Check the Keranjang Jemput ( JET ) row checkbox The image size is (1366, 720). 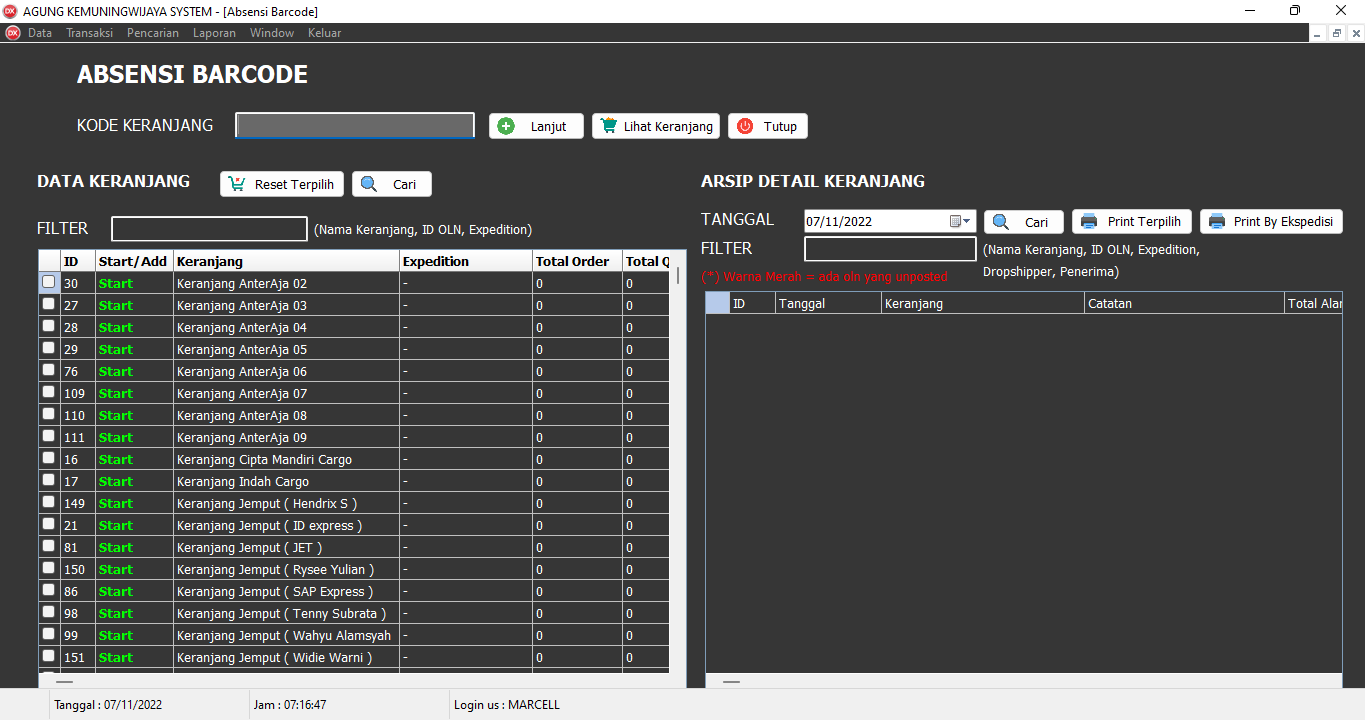coord(48,546)
